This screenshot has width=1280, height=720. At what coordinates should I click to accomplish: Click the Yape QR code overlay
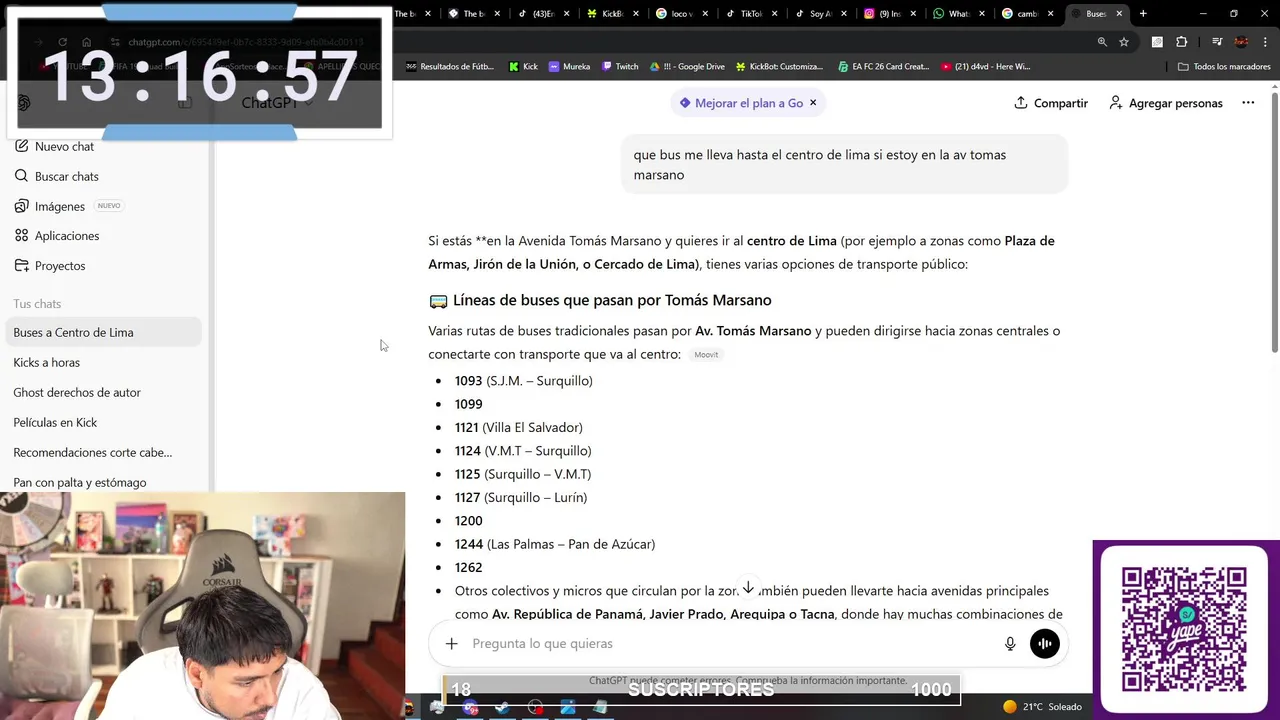[x=1184, y=629]
